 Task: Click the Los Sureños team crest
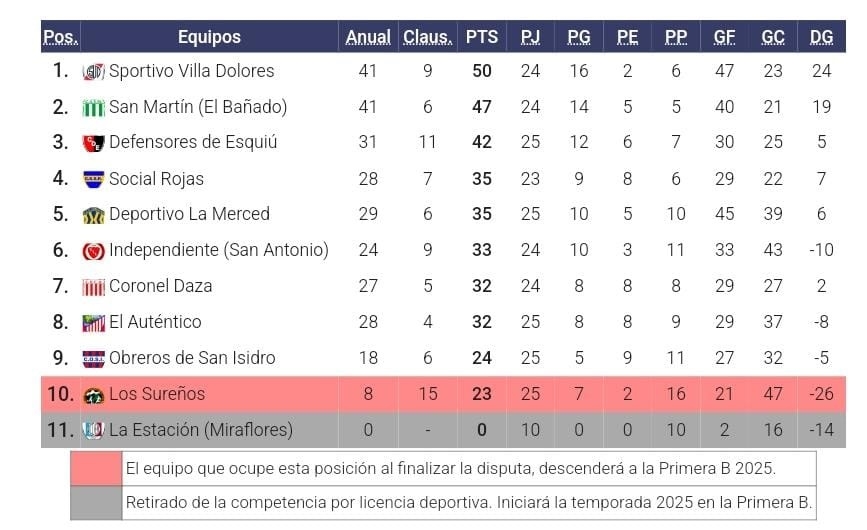click(x=94, y=394)
